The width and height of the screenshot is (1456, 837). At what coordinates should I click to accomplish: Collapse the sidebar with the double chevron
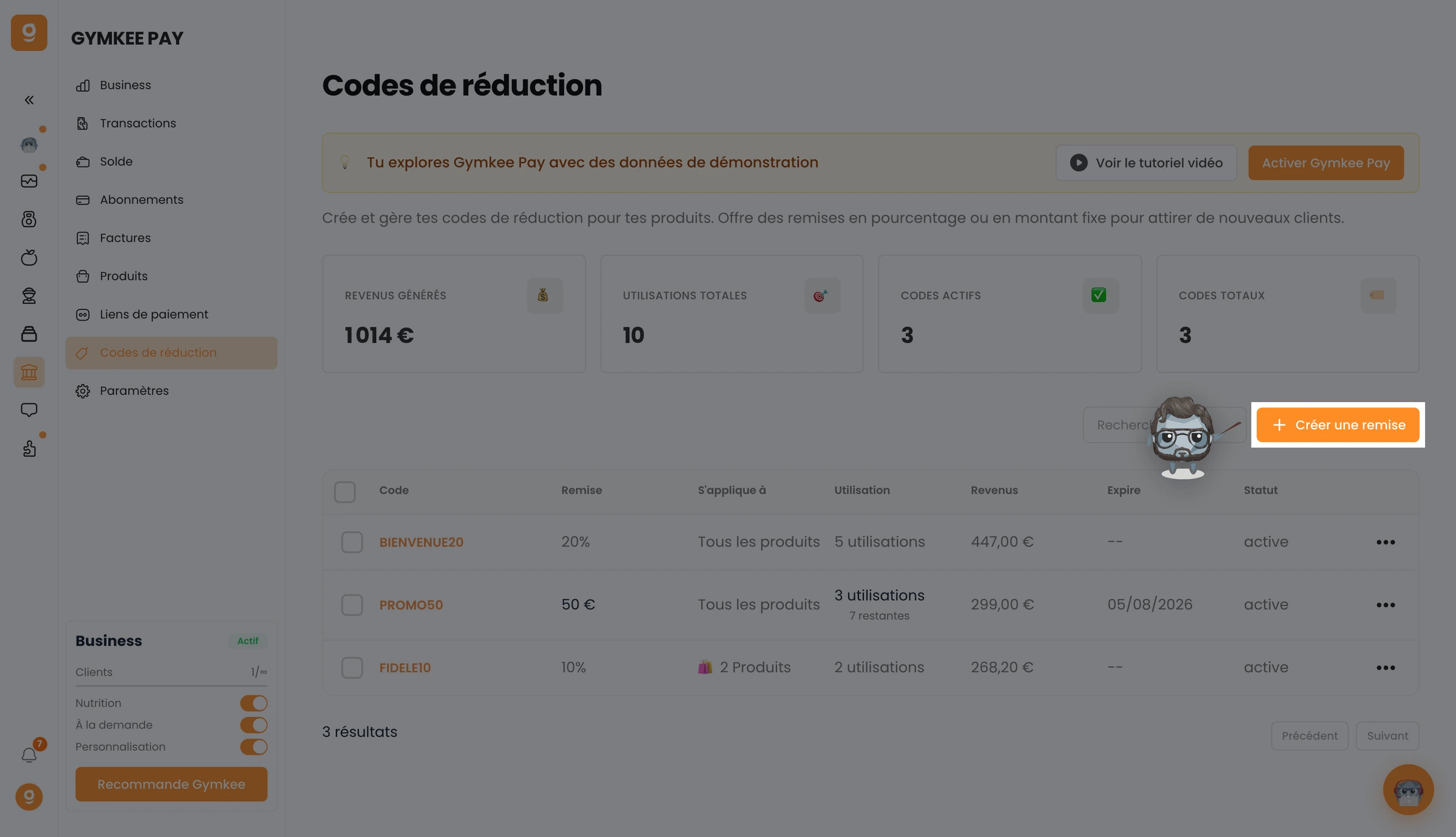pyautogui.click(x=29, y=100)
